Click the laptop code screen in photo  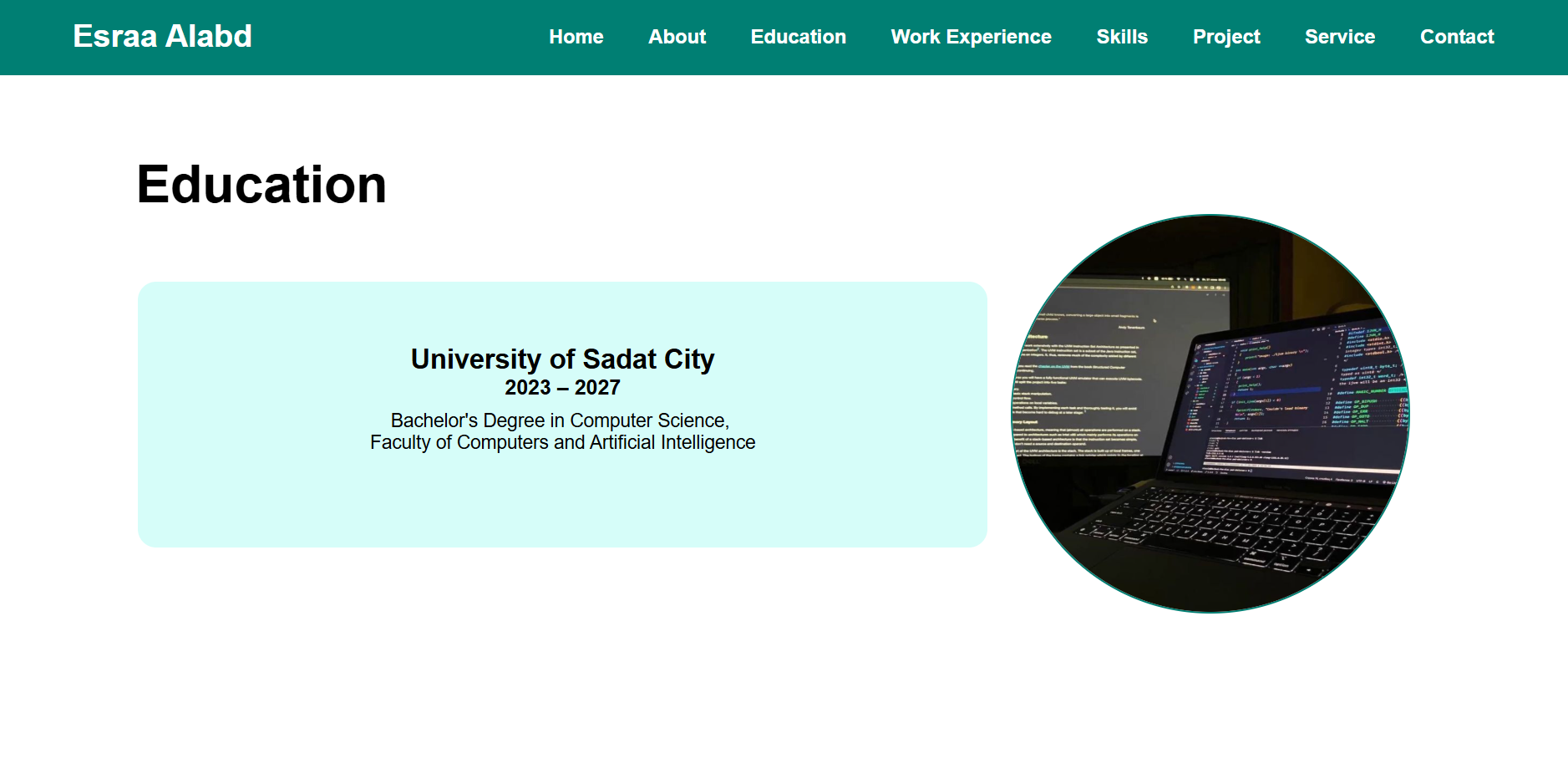1286,393
